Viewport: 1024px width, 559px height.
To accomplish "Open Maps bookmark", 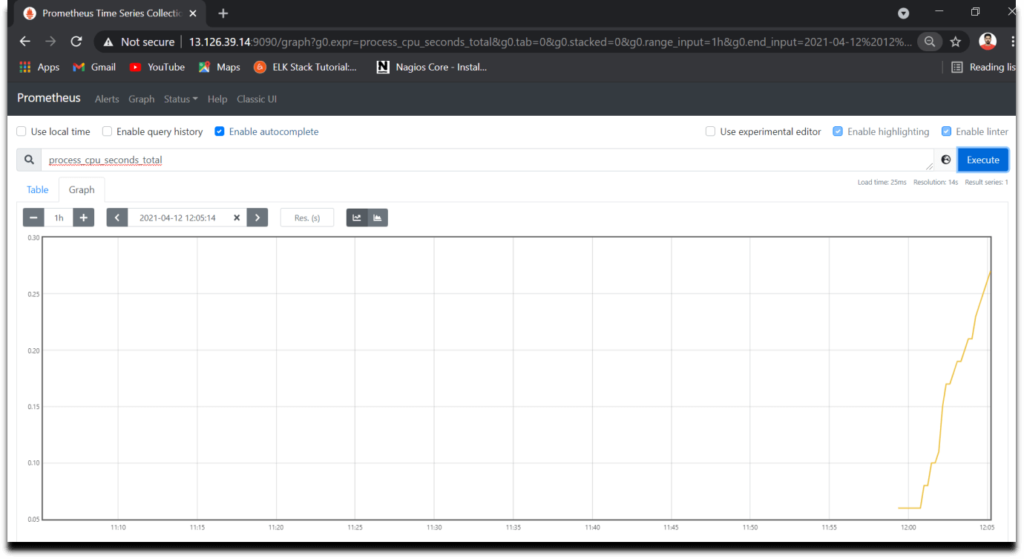I will [219, 67].
